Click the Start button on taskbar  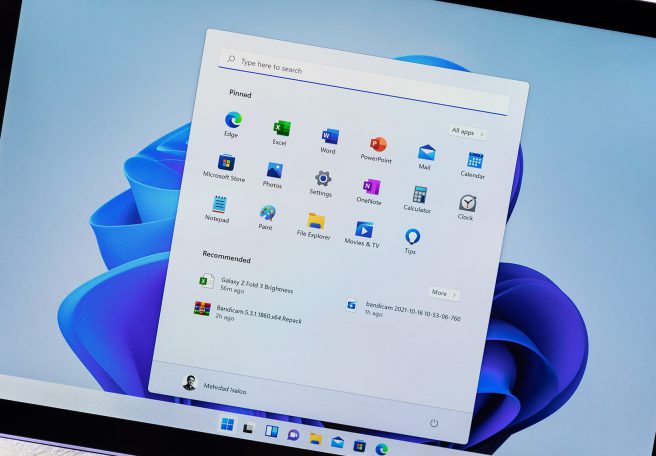(227, 424)
